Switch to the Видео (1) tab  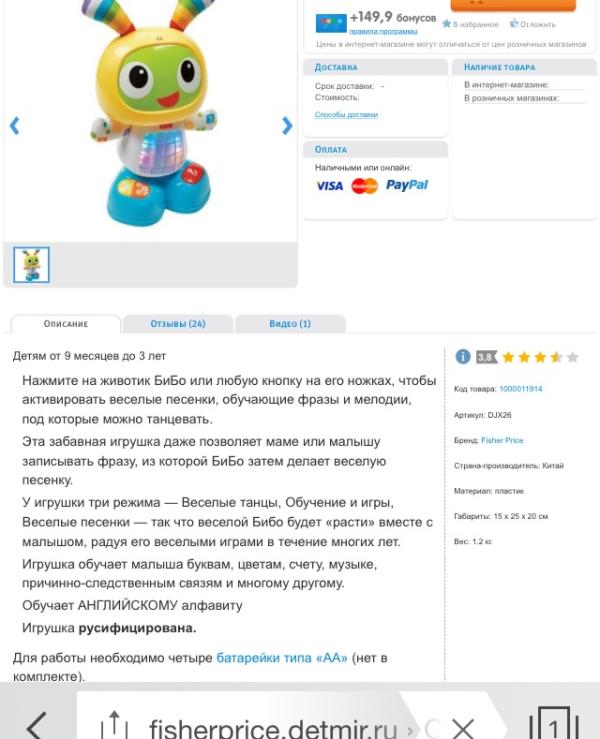[x=290, y=324]
